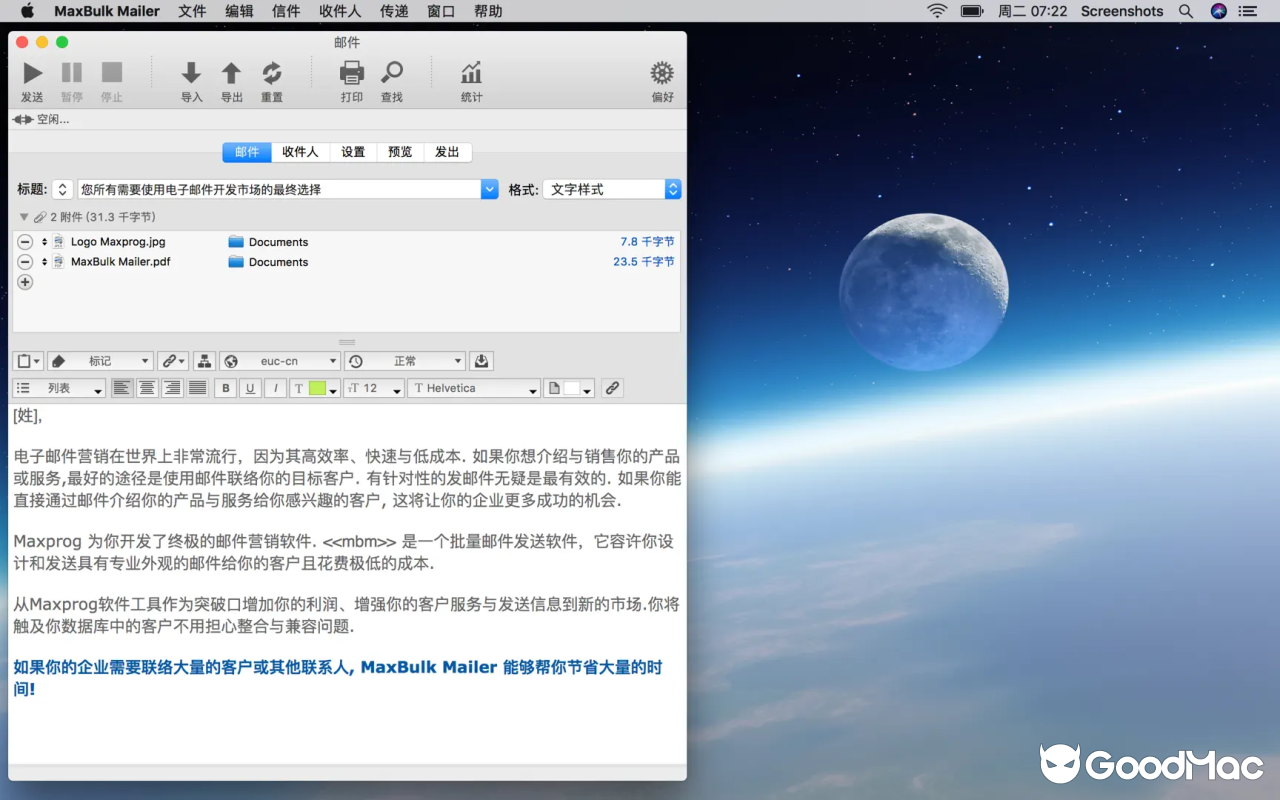Click the add attachment plus button
The image size is (1280, 800).
click(x=25, y=282)
